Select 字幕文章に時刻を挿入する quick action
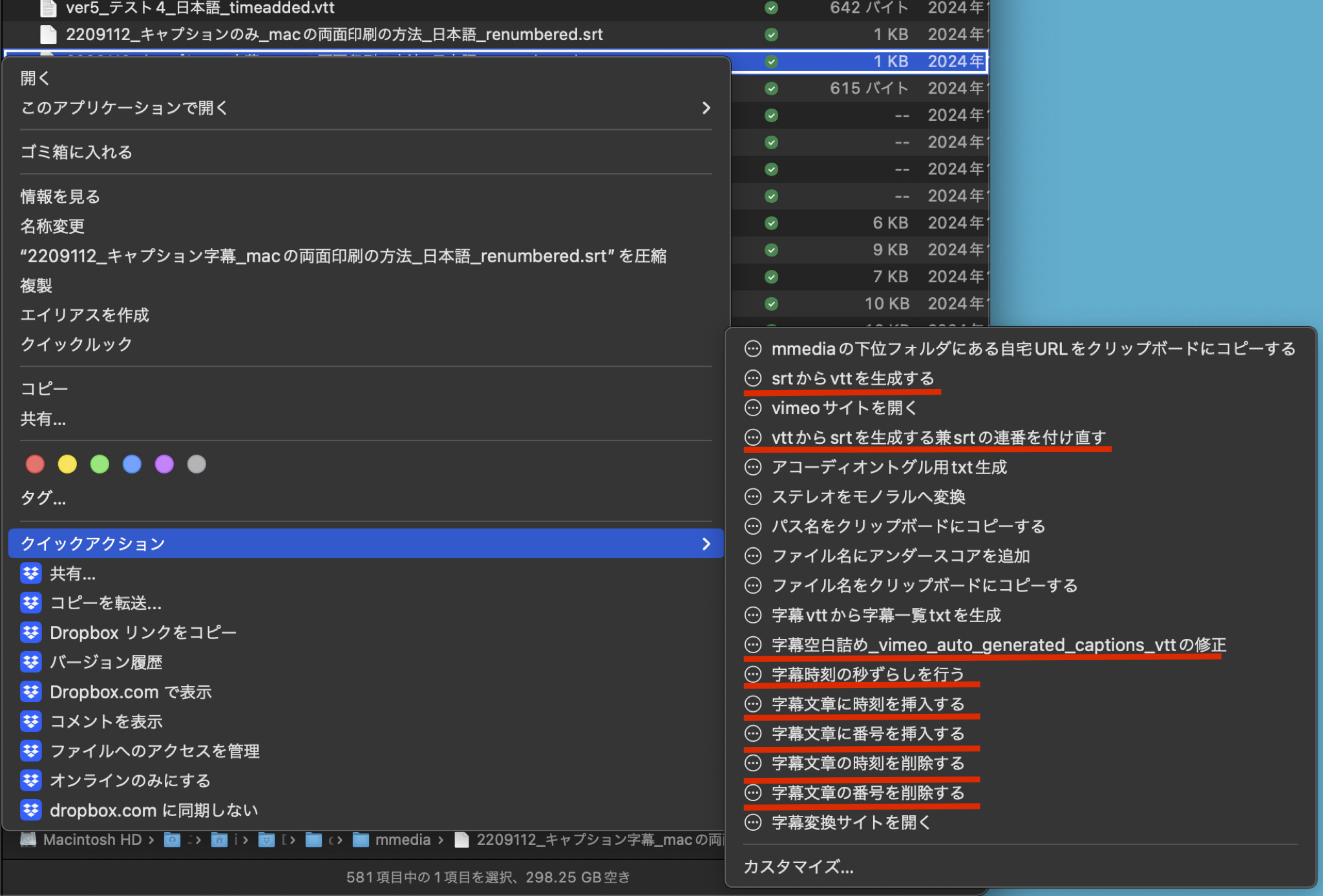 [867, 704]
